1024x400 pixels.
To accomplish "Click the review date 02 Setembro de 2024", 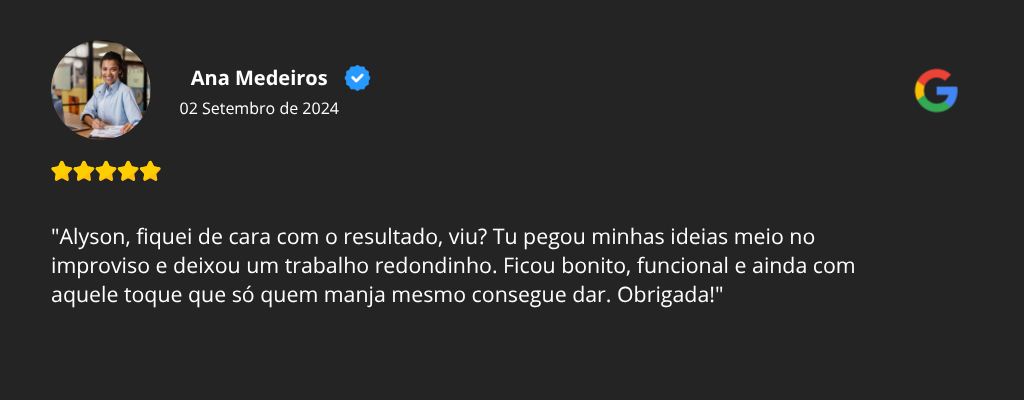I will tap(259, 109).
